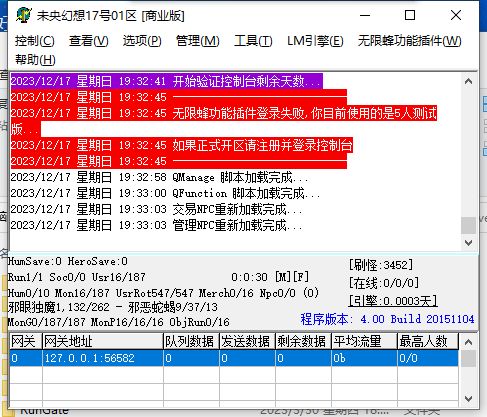
Task: Click the 交易NPC重新加载完成 log line
Action: [156, 209]
